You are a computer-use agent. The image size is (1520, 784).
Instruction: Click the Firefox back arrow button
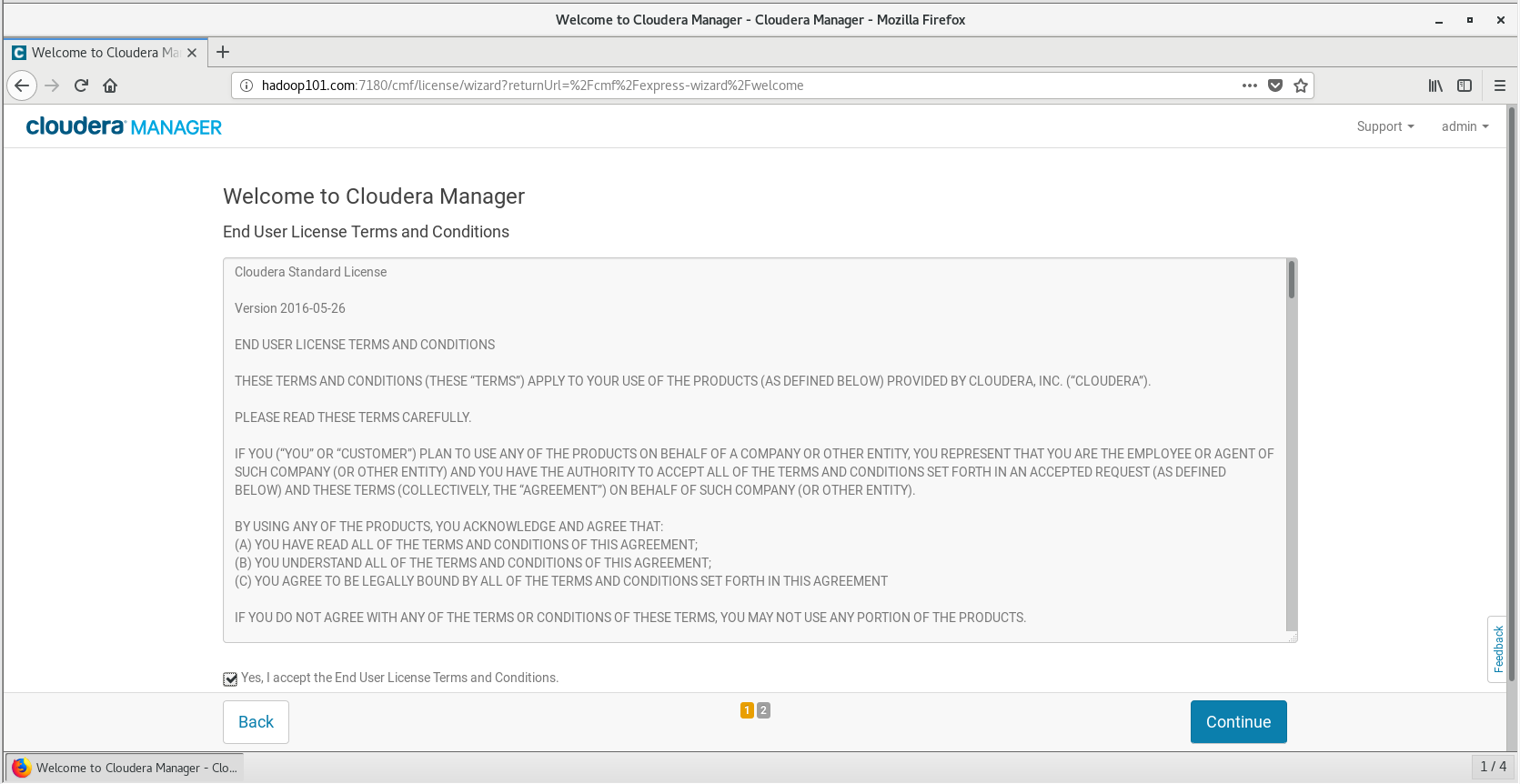(22, 85)
